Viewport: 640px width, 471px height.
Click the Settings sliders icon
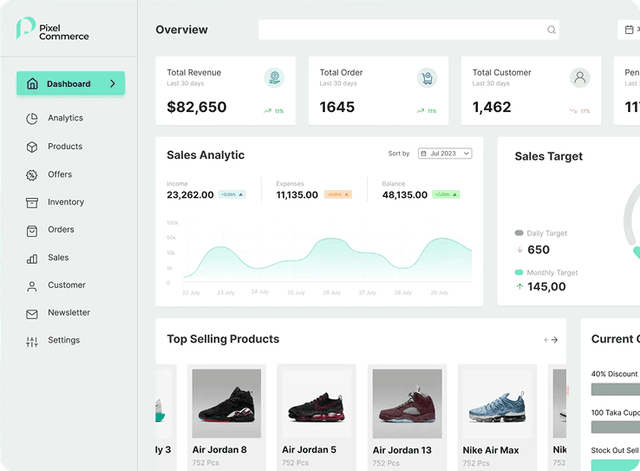click(x=32, y=341)
